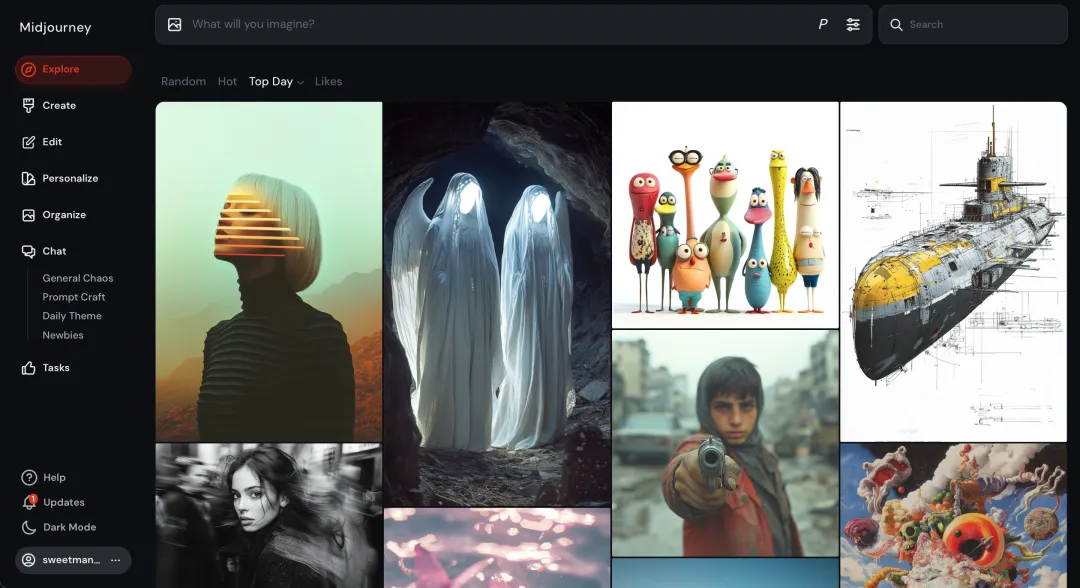The width and height of the screenshot is (1080, 588).
Task: Open the yellow submarine image thumbnail
Action: pos(953,271)
